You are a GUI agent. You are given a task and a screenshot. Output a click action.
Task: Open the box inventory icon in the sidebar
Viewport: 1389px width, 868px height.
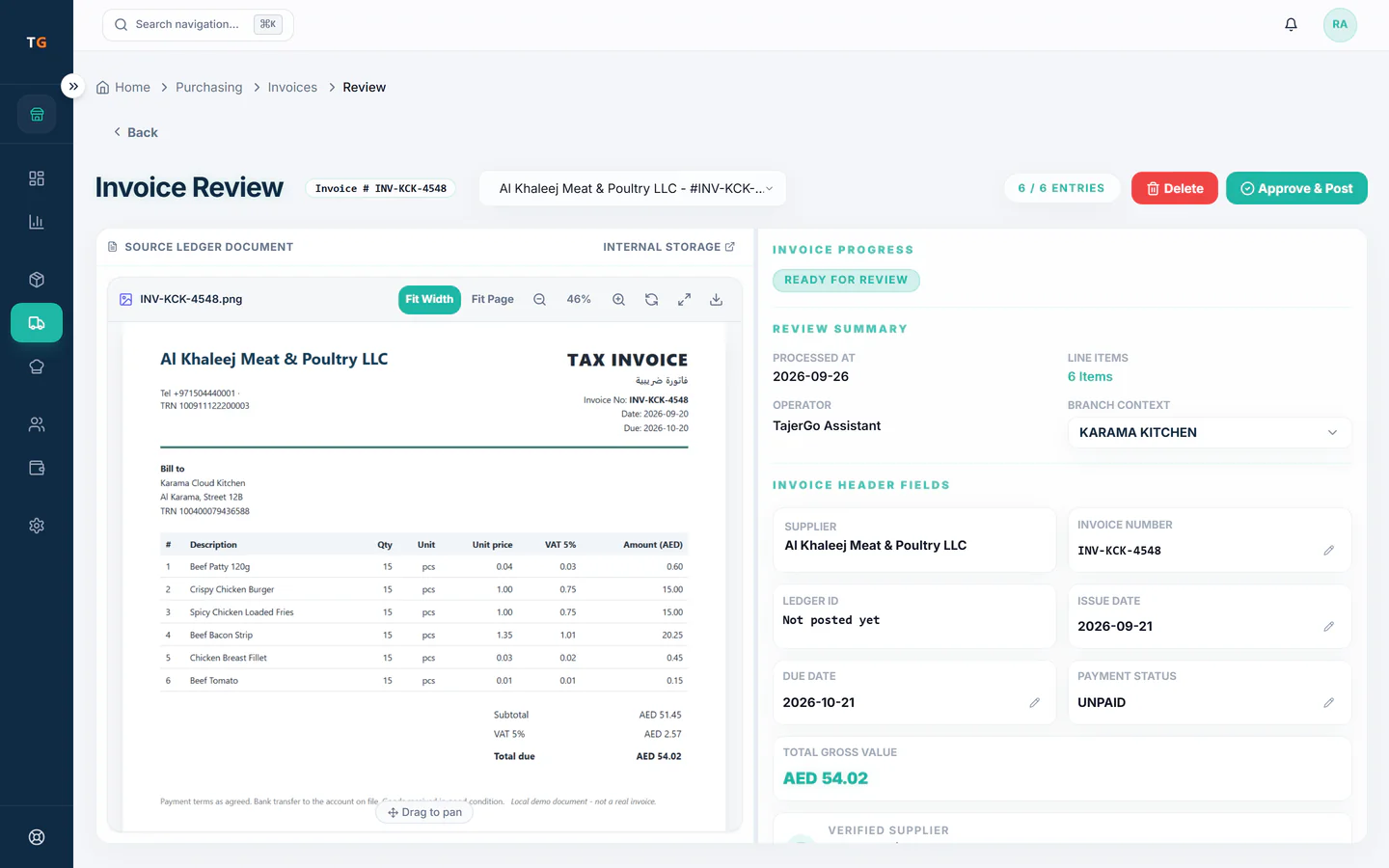[x=37, y=280]
